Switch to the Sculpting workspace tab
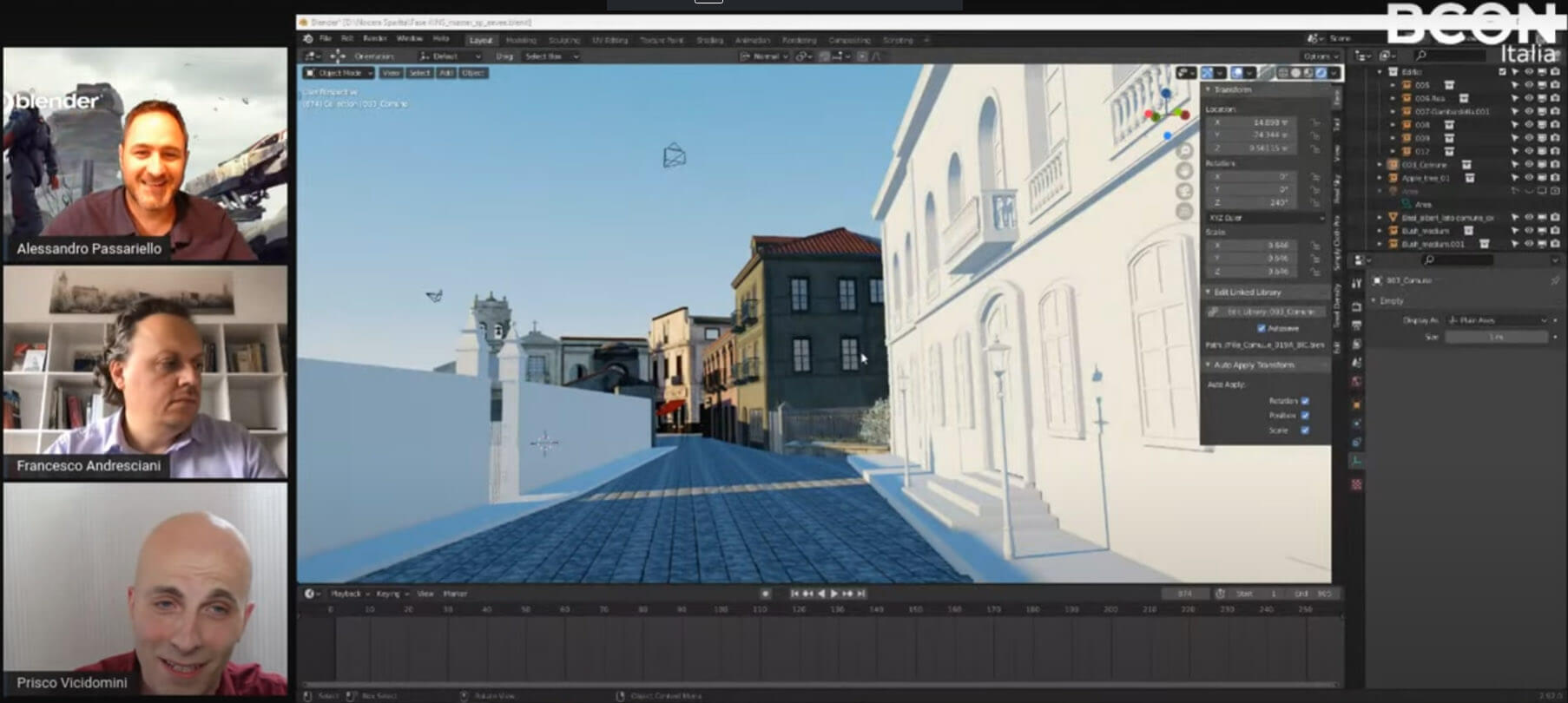This screenshot has height=703, width=1568. [563, 40]
